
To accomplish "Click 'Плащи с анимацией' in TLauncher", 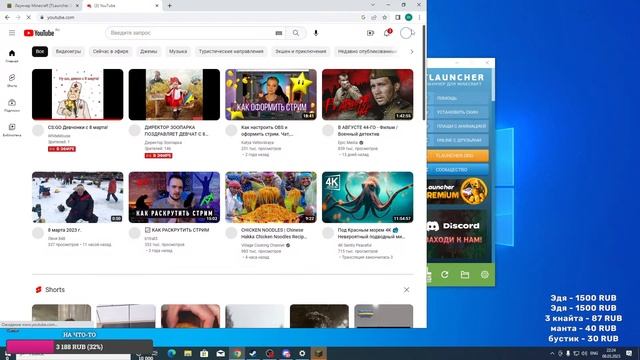I will (x=458, y=127).
